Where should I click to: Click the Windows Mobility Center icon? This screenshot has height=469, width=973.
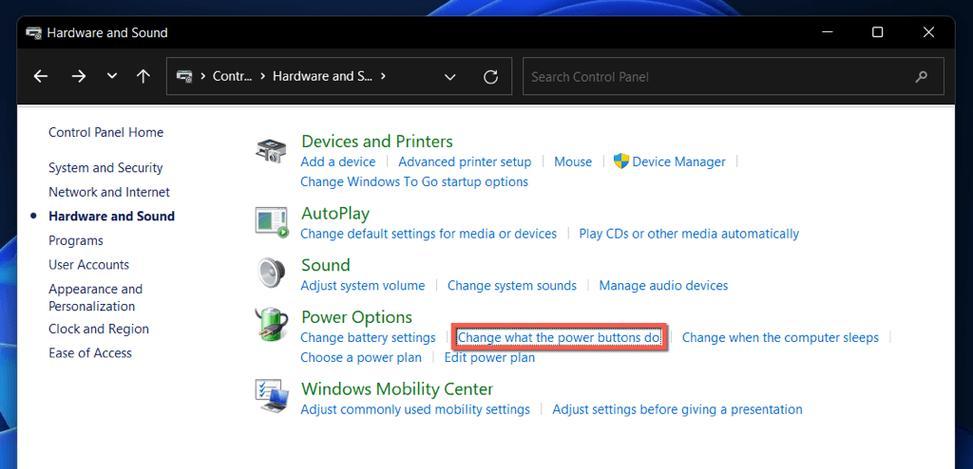click(x=272, y=396)
